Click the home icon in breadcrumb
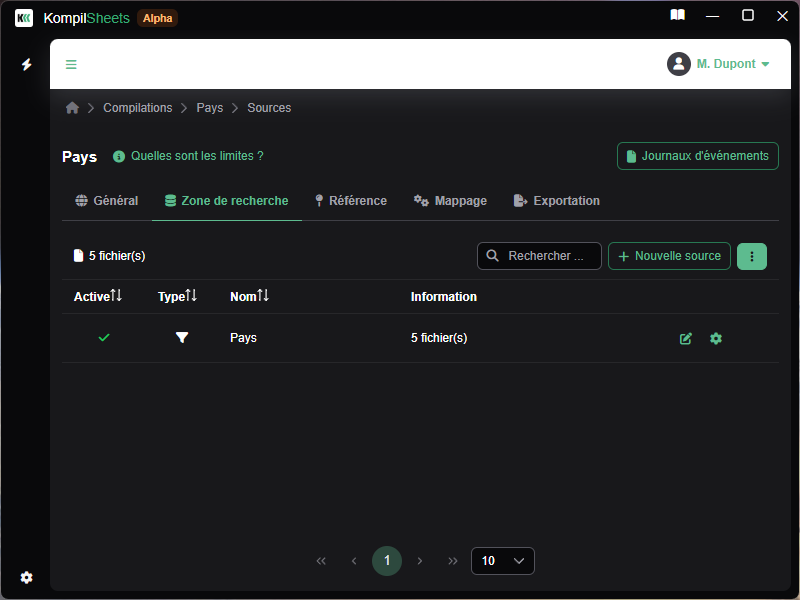800x600 pixels. (72, 108)
